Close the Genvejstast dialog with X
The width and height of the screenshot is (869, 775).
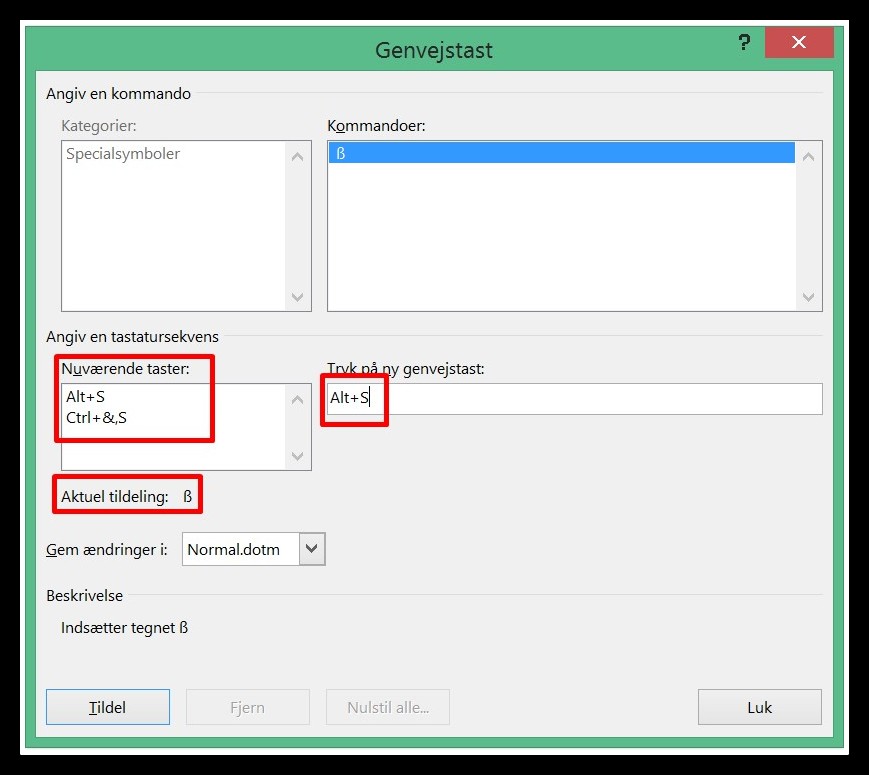799,42
